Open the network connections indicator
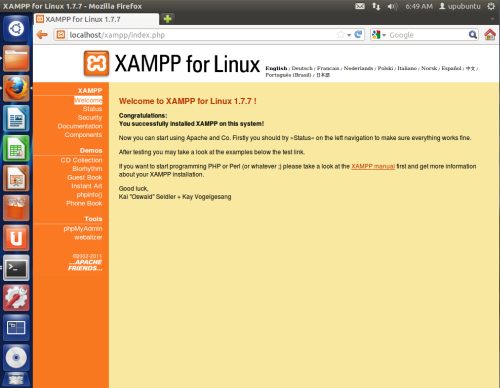 pos(376,6)
